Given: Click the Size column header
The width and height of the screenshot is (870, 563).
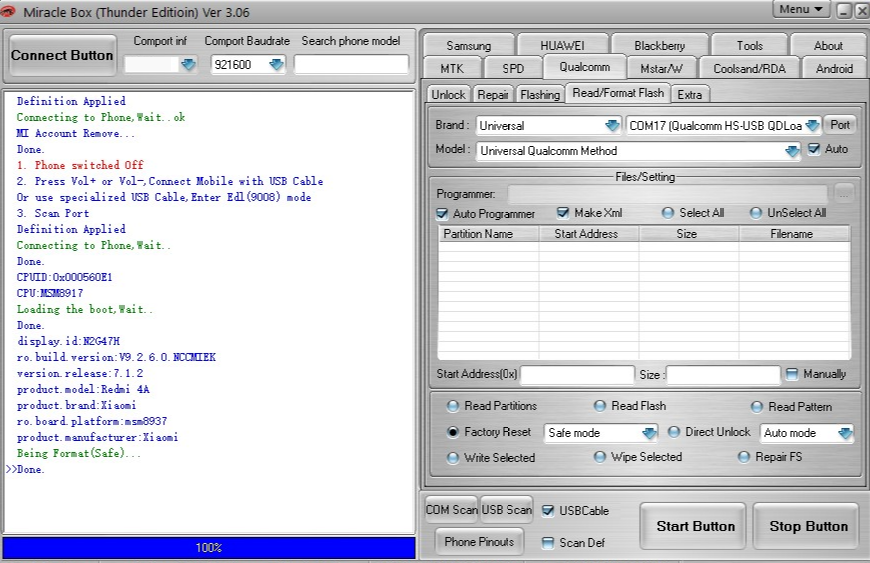Looking at the screenshot, I should pyautogui.click(x=689, y=234).
